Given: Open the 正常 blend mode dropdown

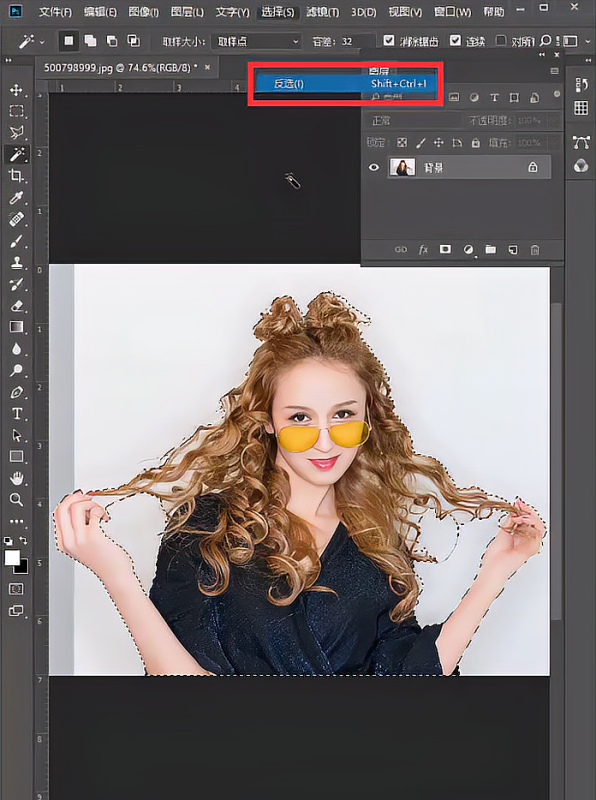Looking at the screenshot, I should (413, 120).
